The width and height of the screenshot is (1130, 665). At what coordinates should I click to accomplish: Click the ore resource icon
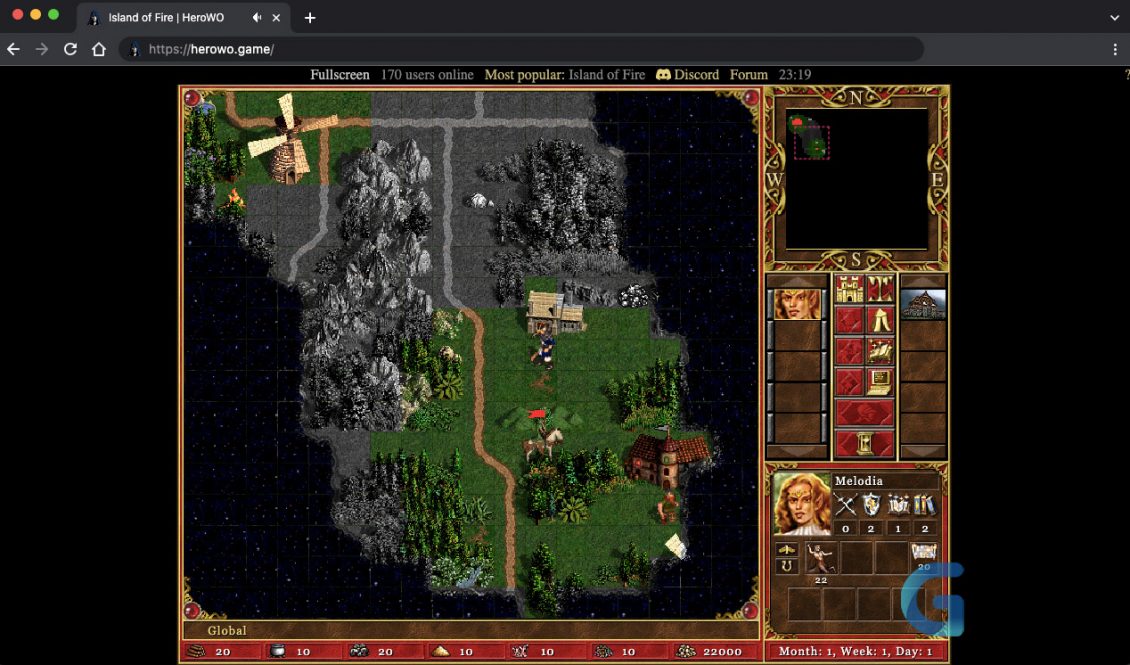tap(358, 651)
